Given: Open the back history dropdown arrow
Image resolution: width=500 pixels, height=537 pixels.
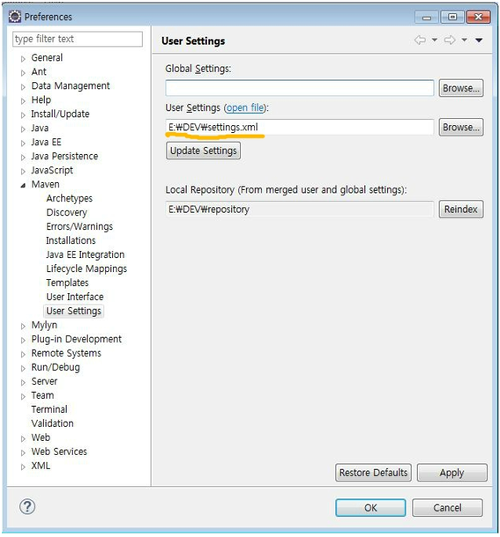Looking at the screenshot, I should pos(434,40).
